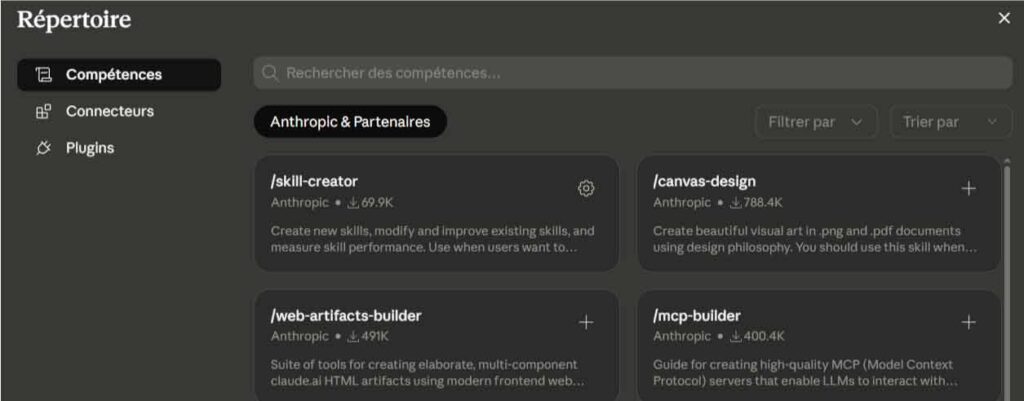The width and height of the screenshot is (1024, 401).
Task: Click the skill-creator description text
Action: tap(432, 240)
